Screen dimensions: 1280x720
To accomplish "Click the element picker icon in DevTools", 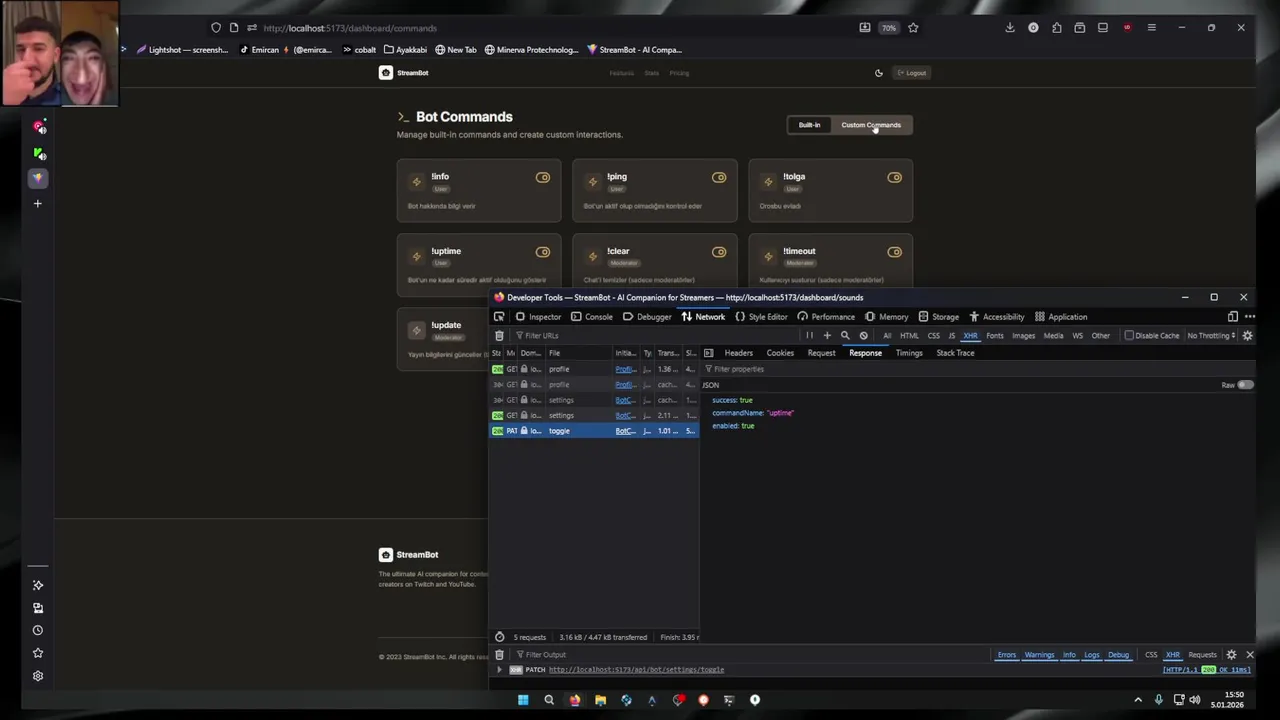I will [x=499, y=317].
